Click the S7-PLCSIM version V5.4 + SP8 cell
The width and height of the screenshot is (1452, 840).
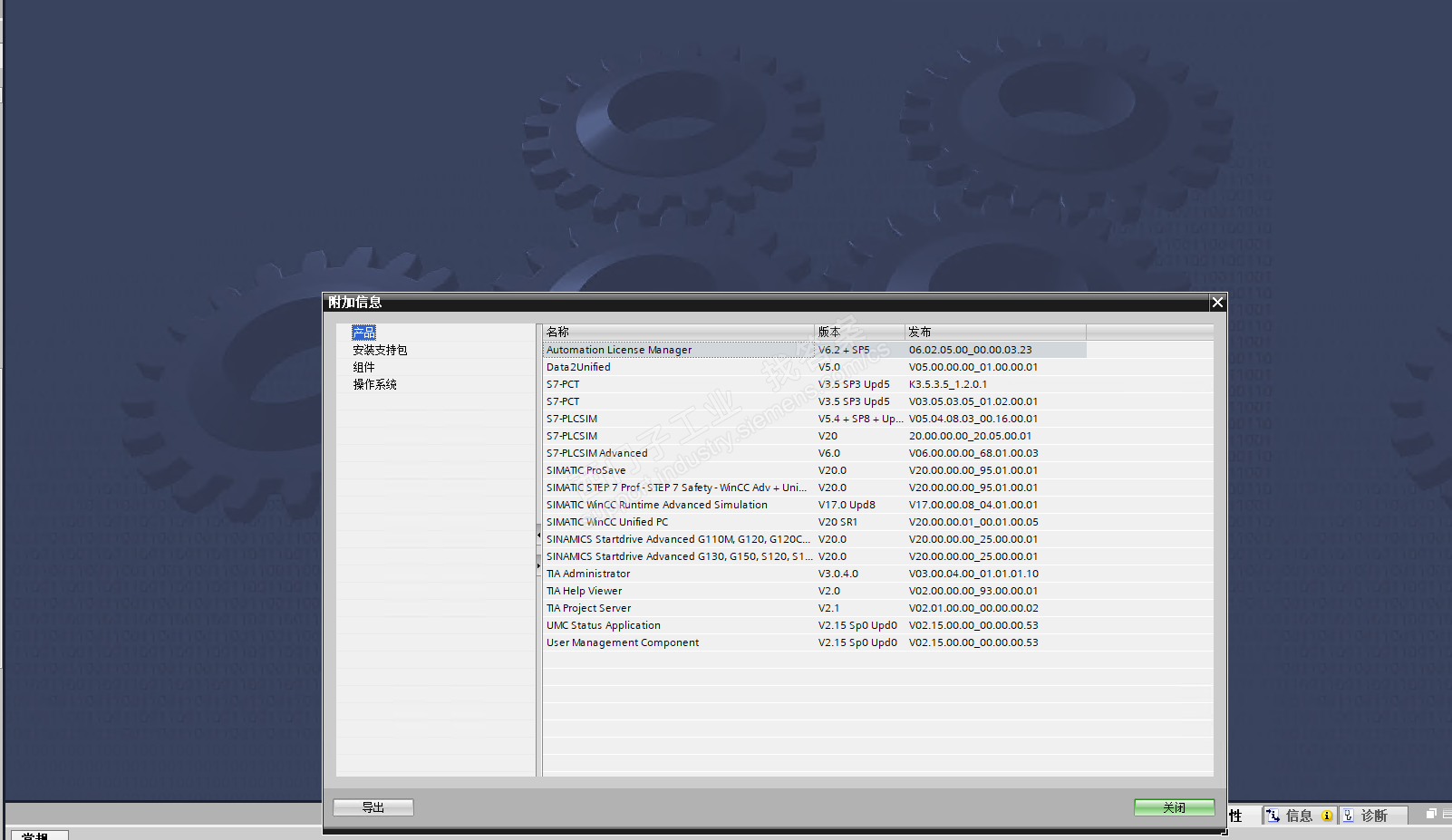[860, 419]
